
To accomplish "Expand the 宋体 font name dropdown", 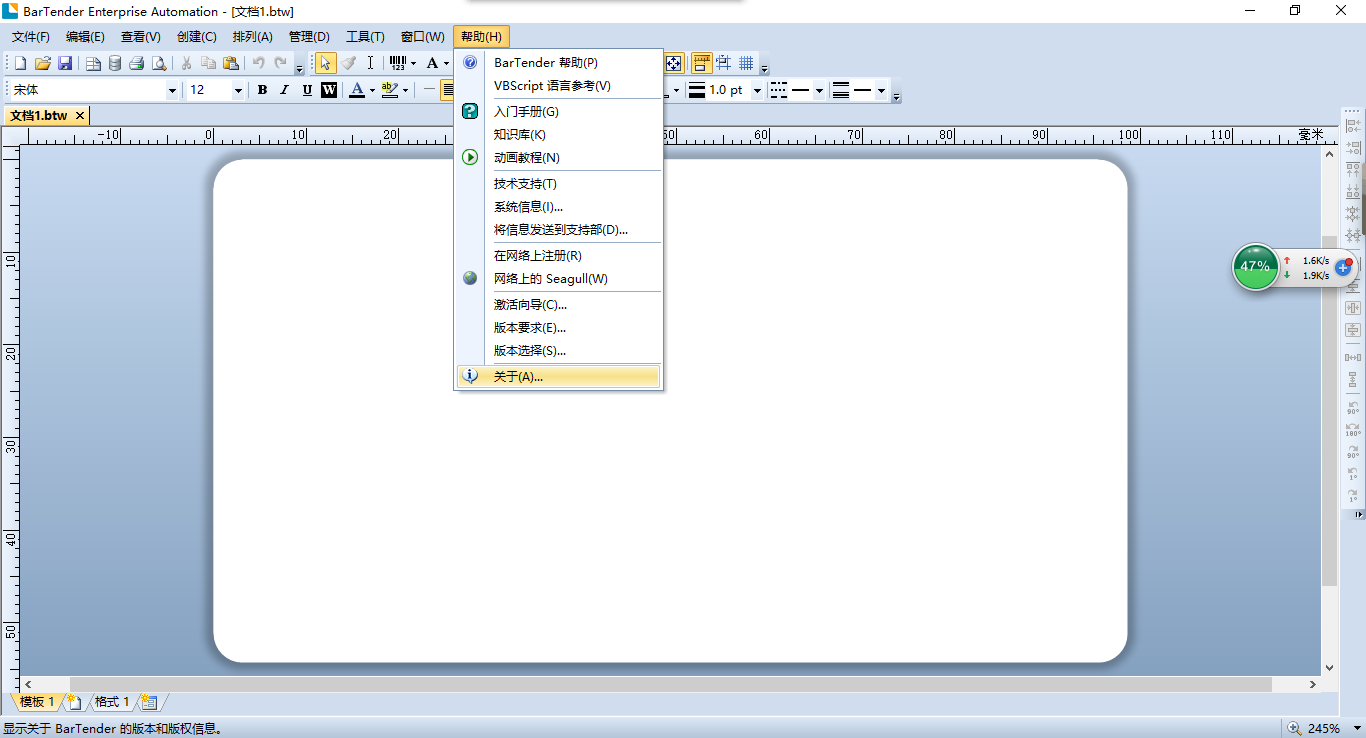I will [x=172, y=91].
